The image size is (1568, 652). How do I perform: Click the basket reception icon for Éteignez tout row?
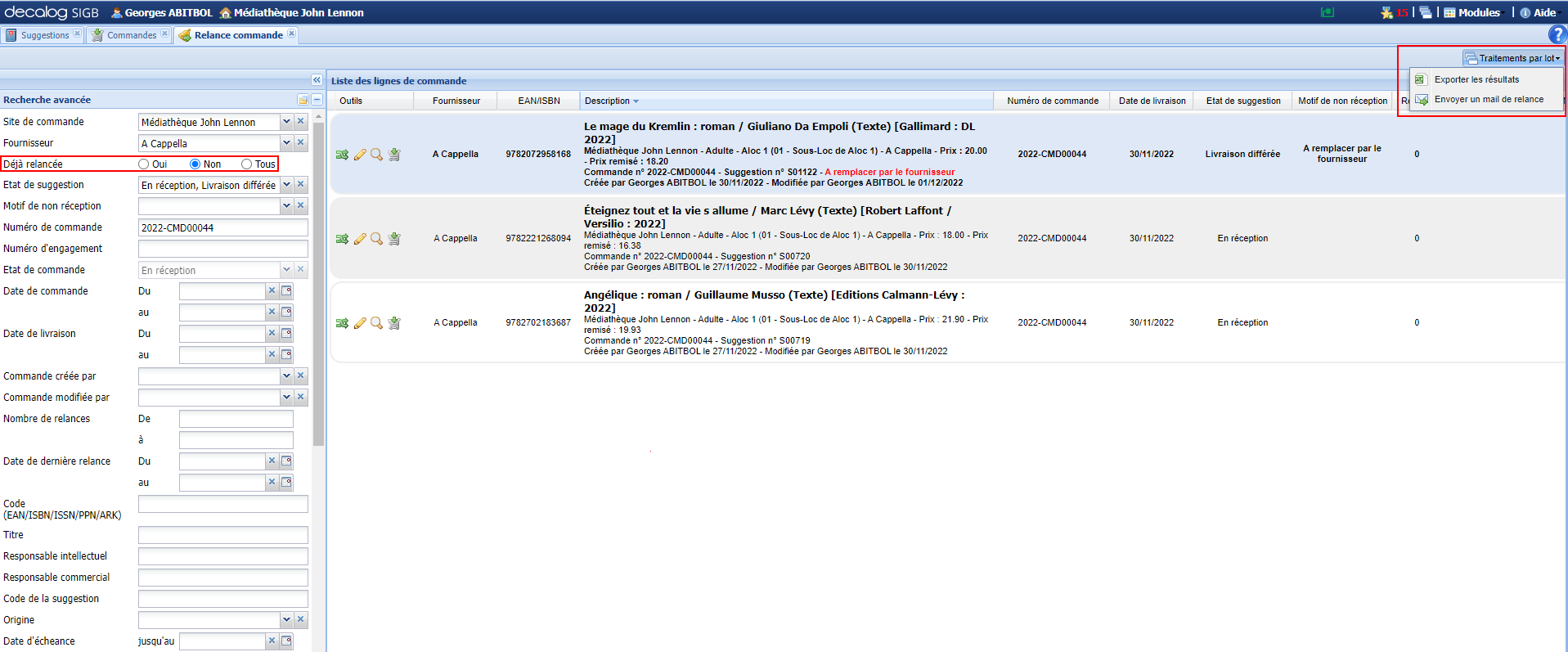(394, 239)
